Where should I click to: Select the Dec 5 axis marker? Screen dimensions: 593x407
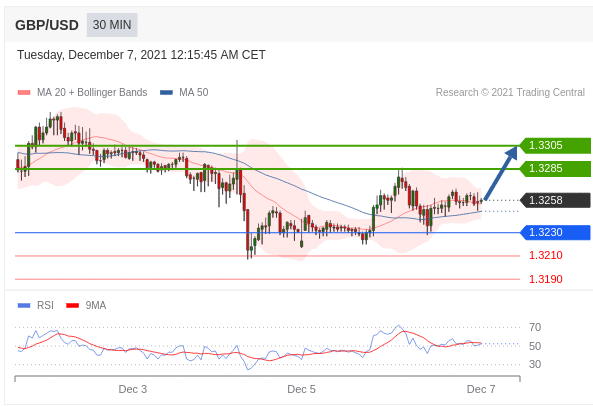coord(301,389)
